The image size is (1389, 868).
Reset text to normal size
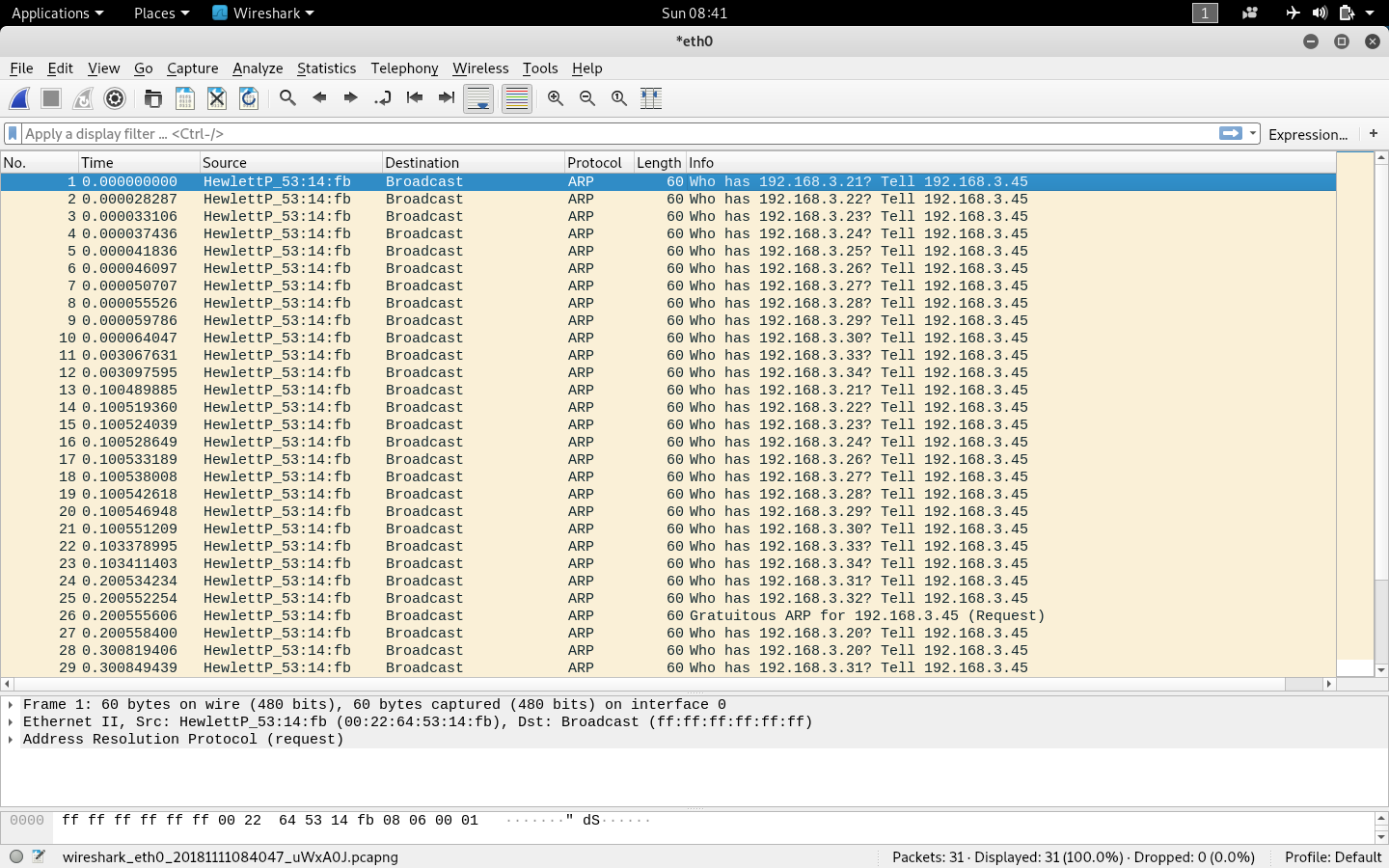619,98
